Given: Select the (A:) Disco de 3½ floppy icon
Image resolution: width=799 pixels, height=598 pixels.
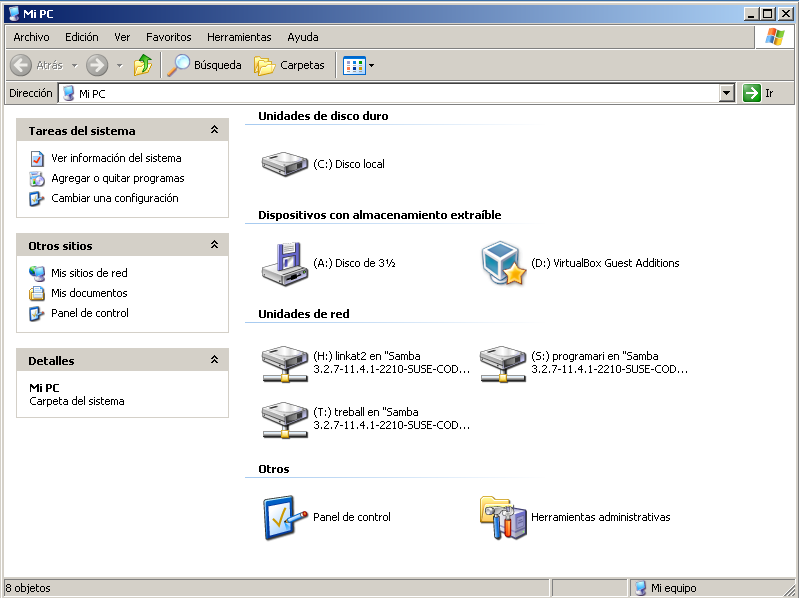Looking at the screenshot, I should pyautogui.click(x=284, y=263).
